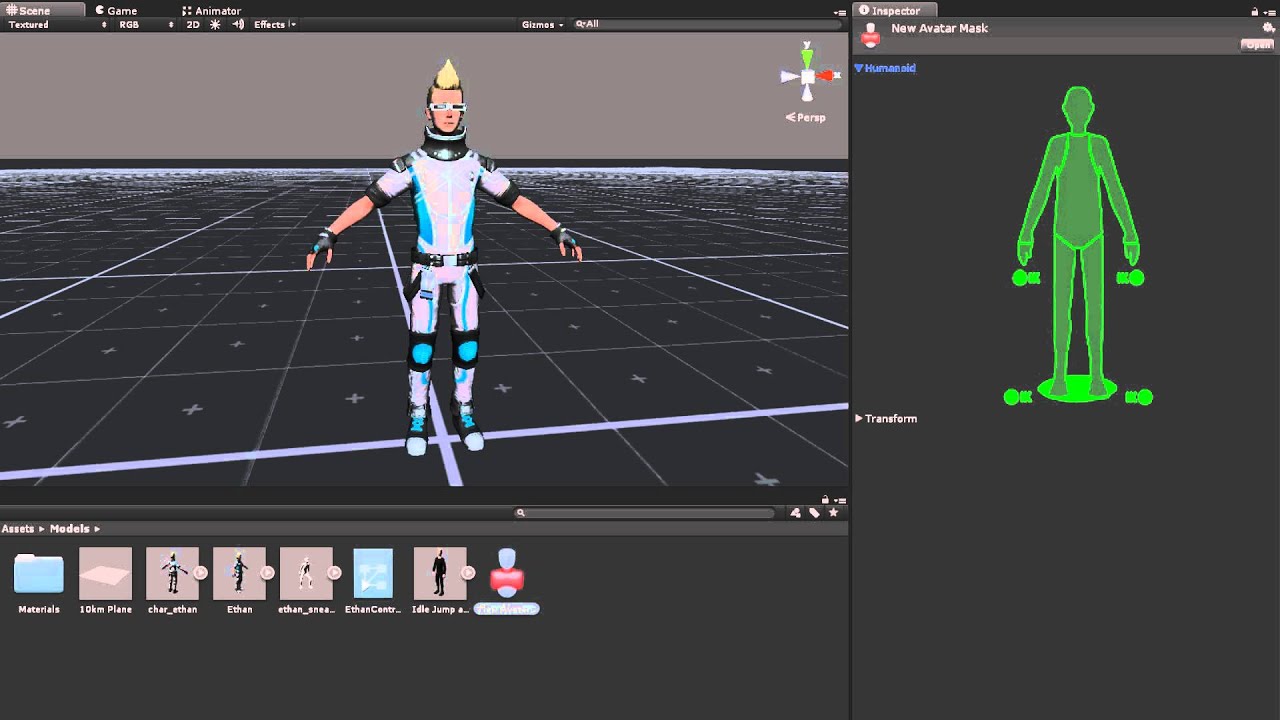The width and height of the screenshot is (1280, 720).
Task: Toggle the Inspector lock icon
Action: 1255,11
